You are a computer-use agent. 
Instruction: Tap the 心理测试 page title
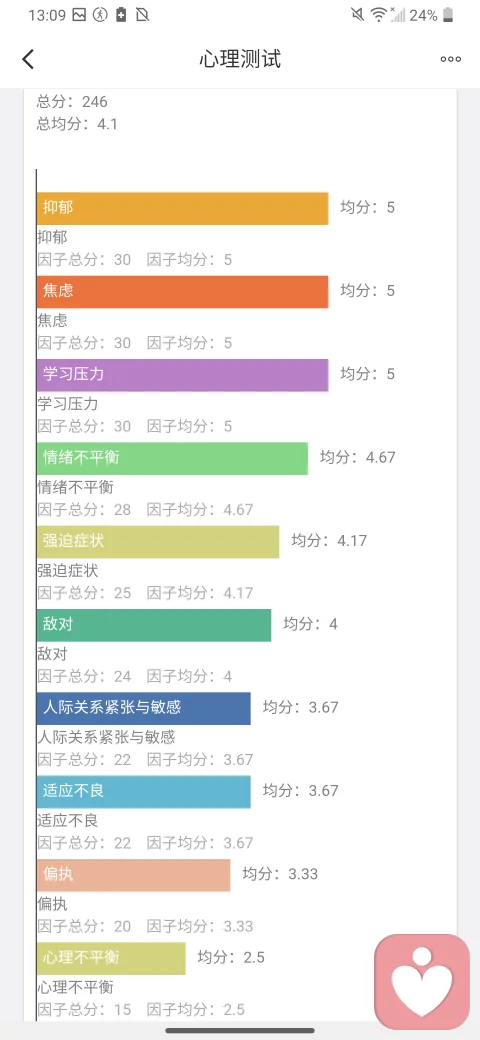(x=240, y=59)
